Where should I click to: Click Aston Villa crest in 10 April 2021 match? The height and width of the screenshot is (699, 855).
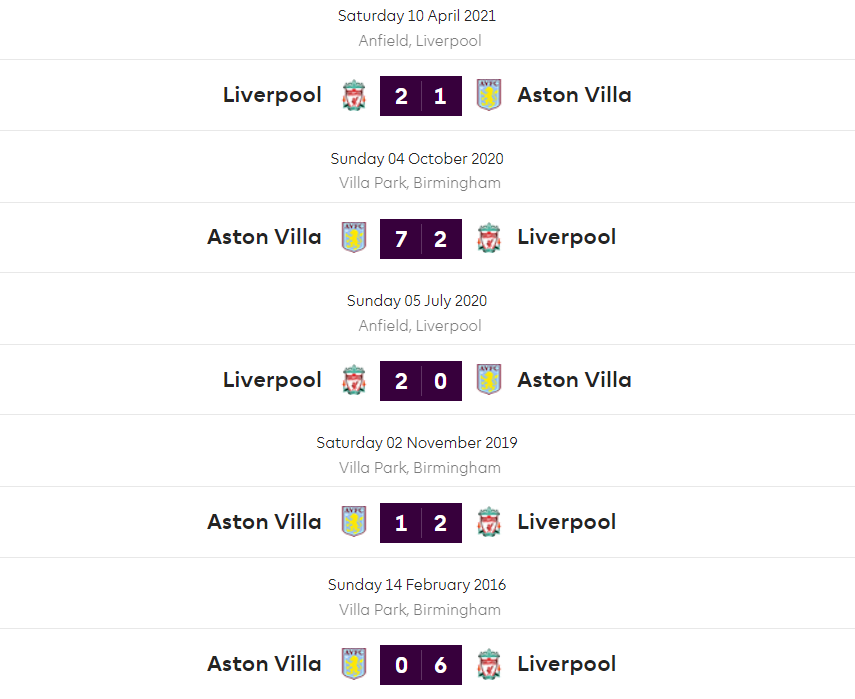[489, 96]
